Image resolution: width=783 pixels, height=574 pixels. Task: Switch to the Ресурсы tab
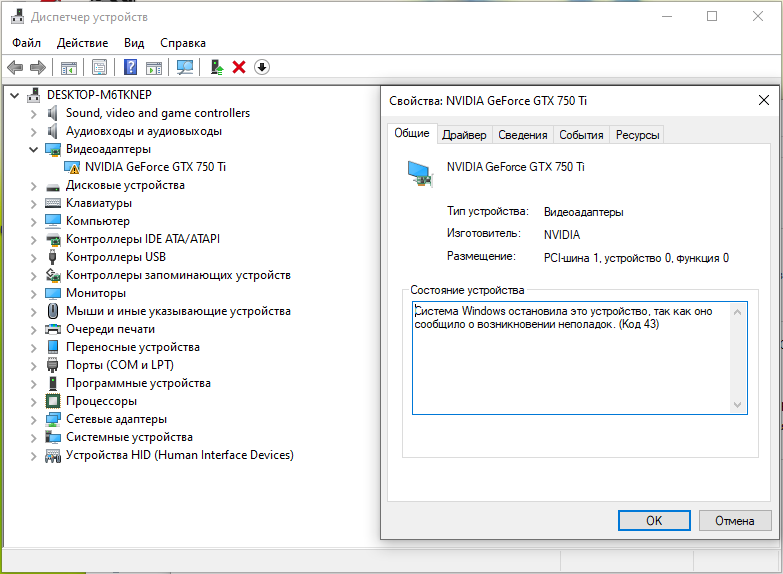(x=638, y=135)
